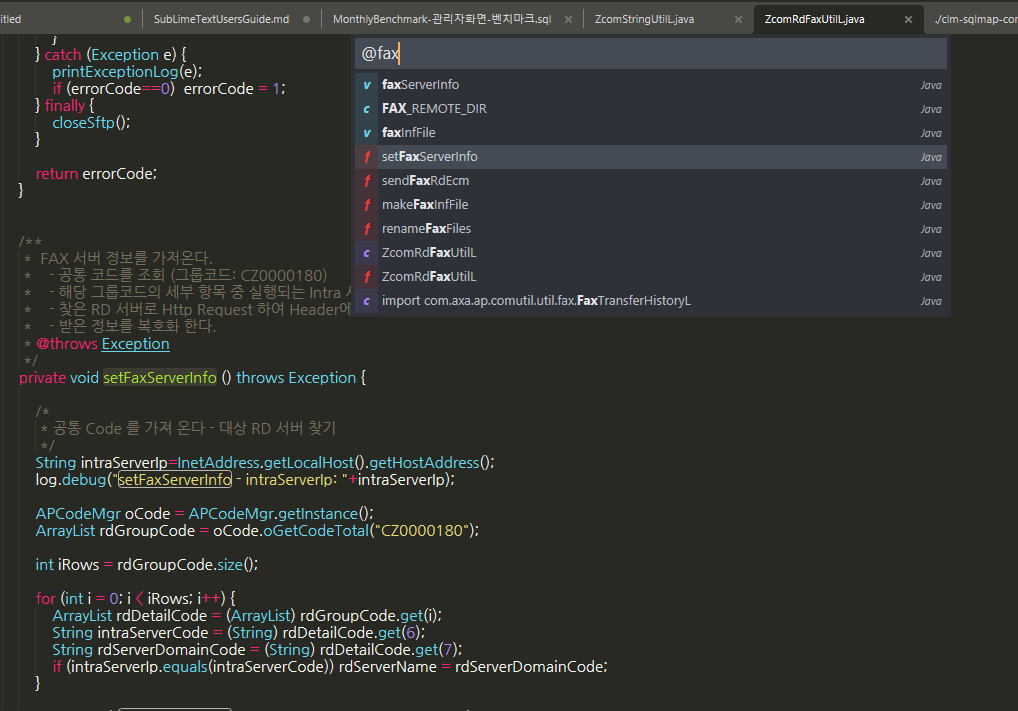Image resolution: width=1018 pixels, height=711 pixels.
Task: Click the intraServerIp.equals call
Action: pyautogui.click(x=139, y=667)
